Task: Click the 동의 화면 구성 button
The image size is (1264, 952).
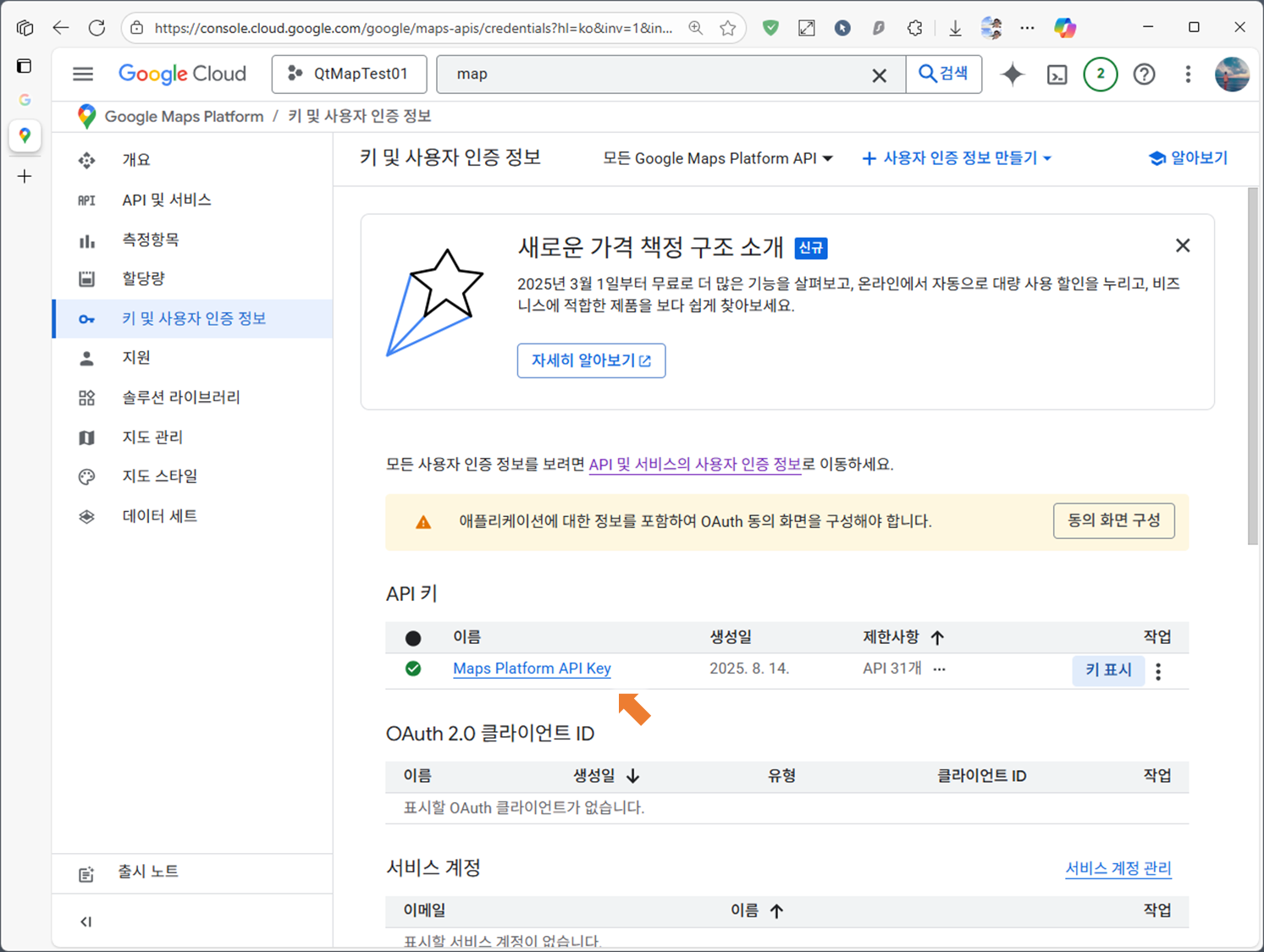Action: 1113,520
